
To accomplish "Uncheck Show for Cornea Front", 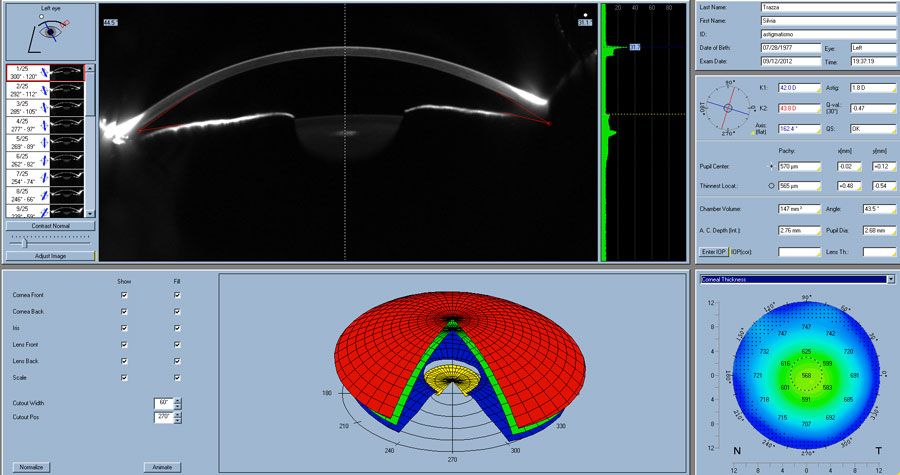I will pos(124,295).
